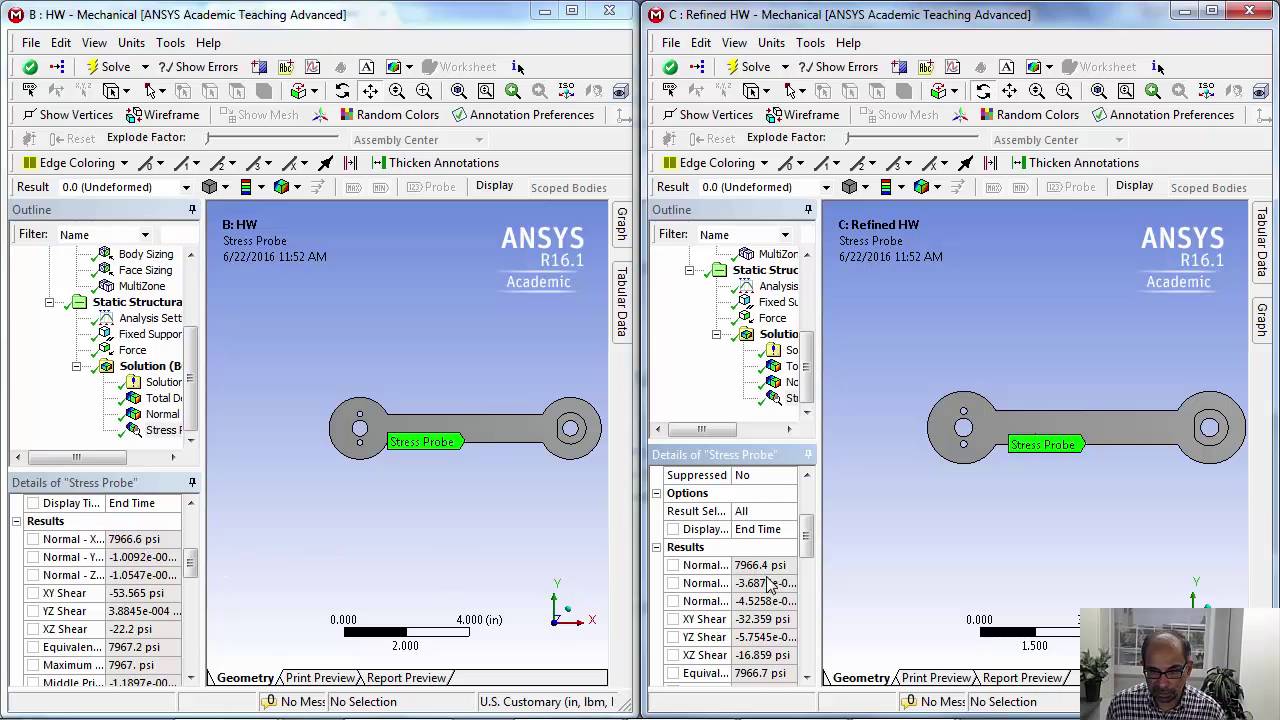Toggle Show Vertices in C: Refined HW window

pyautogui.click(x=707, y=115)
